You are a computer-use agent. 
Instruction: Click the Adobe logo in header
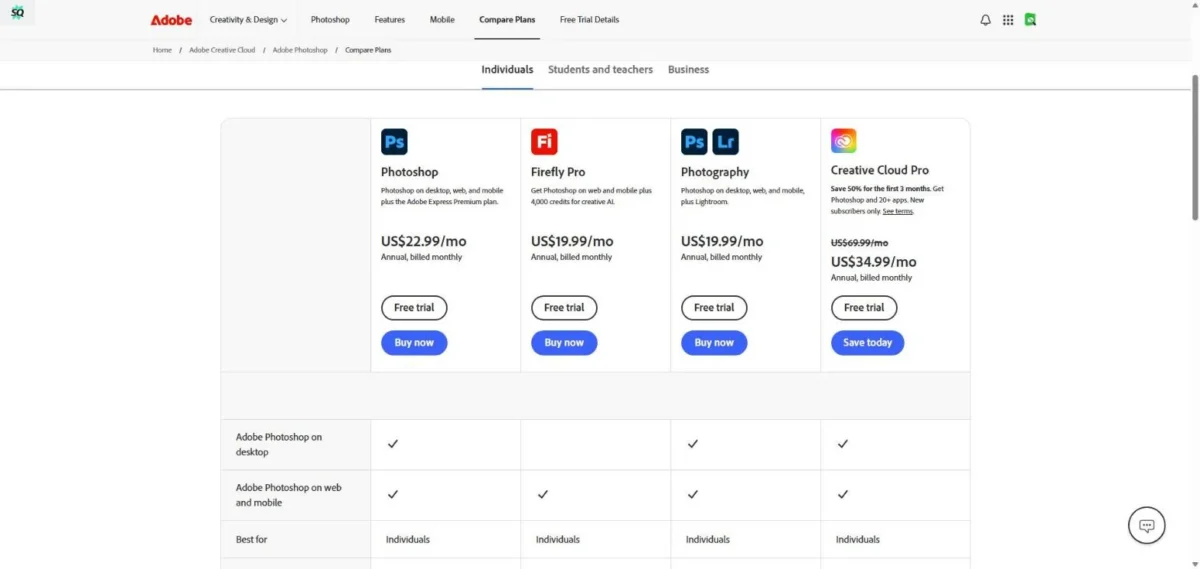pos(171,20)
